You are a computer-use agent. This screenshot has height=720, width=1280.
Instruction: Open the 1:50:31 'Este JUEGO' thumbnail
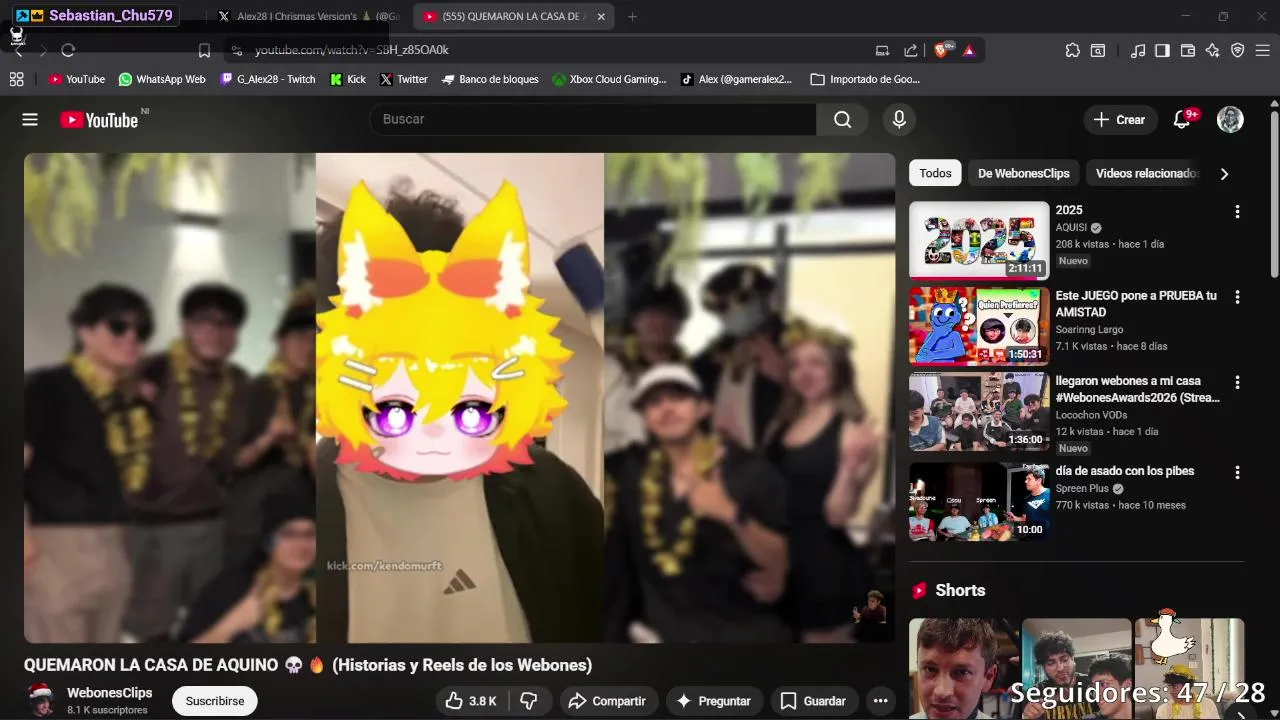[x=979, y=326]
